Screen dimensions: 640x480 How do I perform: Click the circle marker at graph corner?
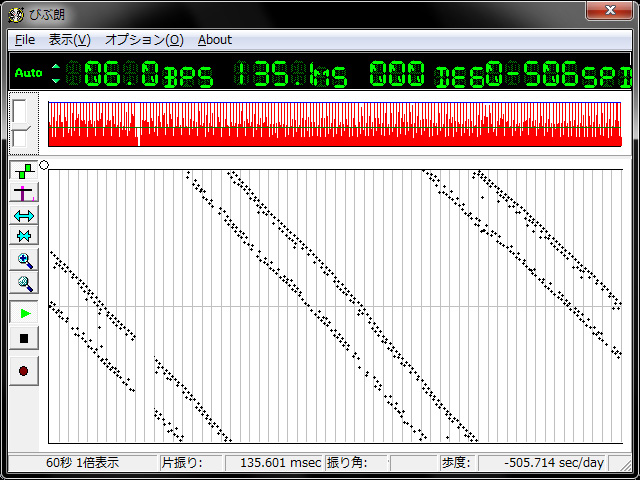click(x=44, y=165)
